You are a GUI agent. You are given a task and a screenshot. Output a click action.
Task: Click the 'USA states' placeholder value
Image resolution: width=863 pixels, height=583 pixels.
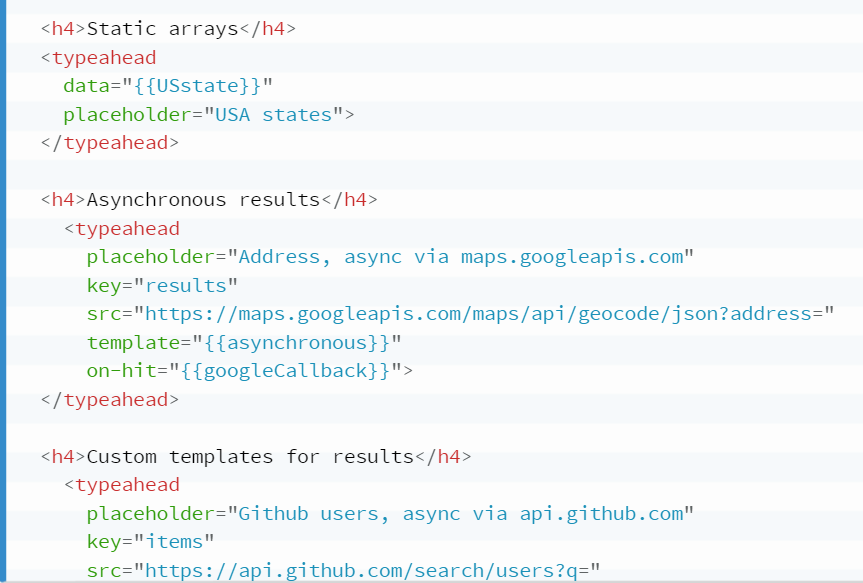pos(274,115)
